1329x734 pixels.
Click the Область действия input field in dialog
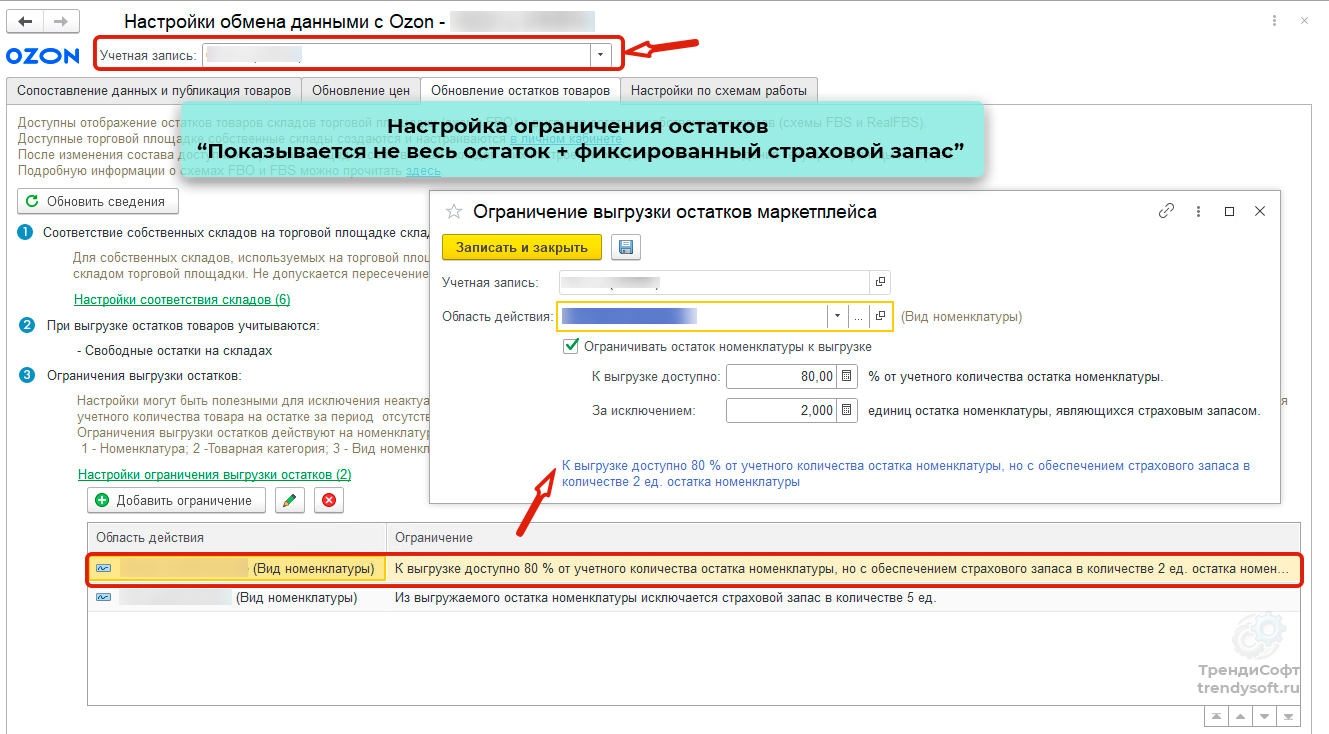tap(693, 316)
